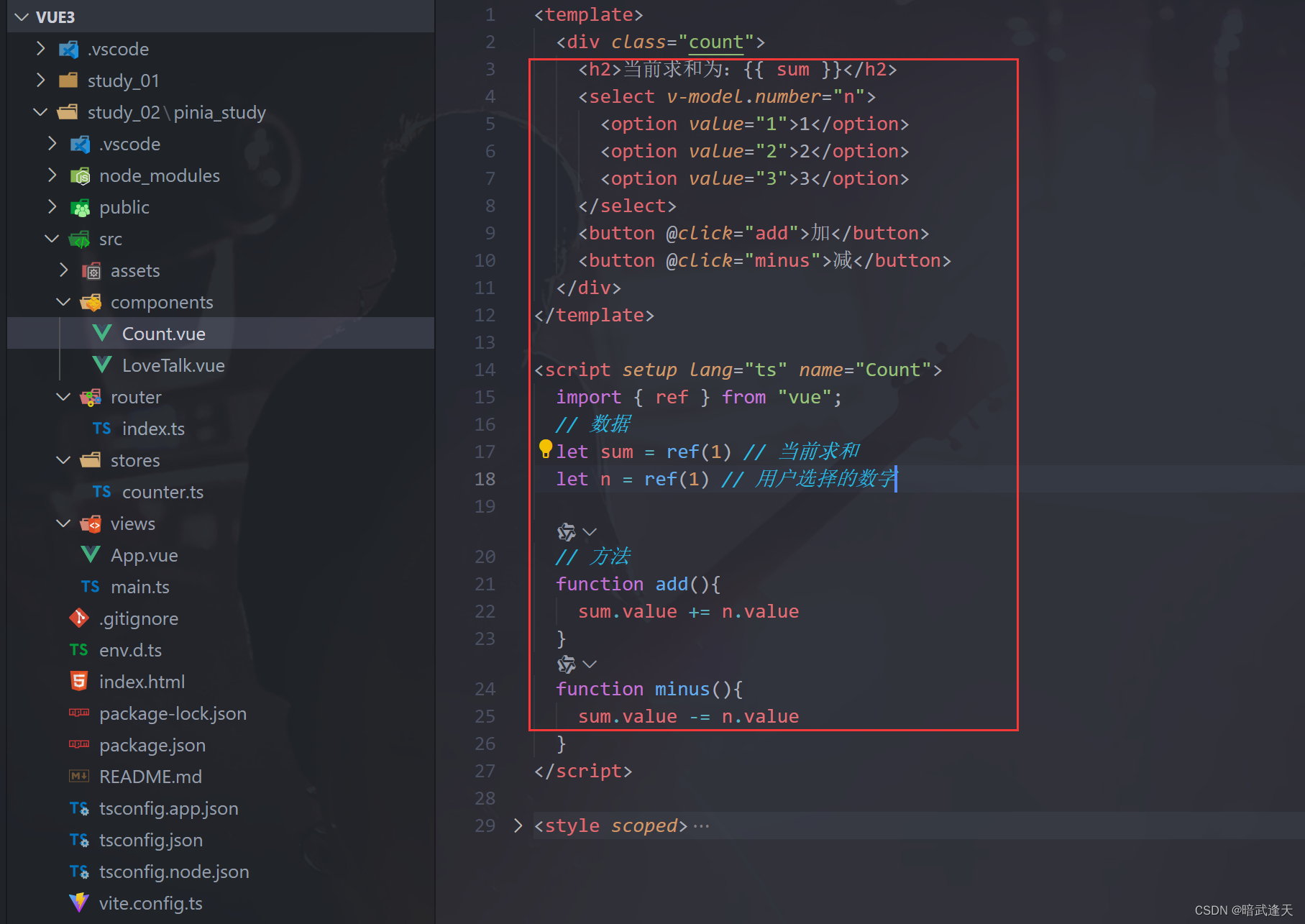Expand the study_01 folder
This screenshot has height=924, width=1305.
coord(41,80)
